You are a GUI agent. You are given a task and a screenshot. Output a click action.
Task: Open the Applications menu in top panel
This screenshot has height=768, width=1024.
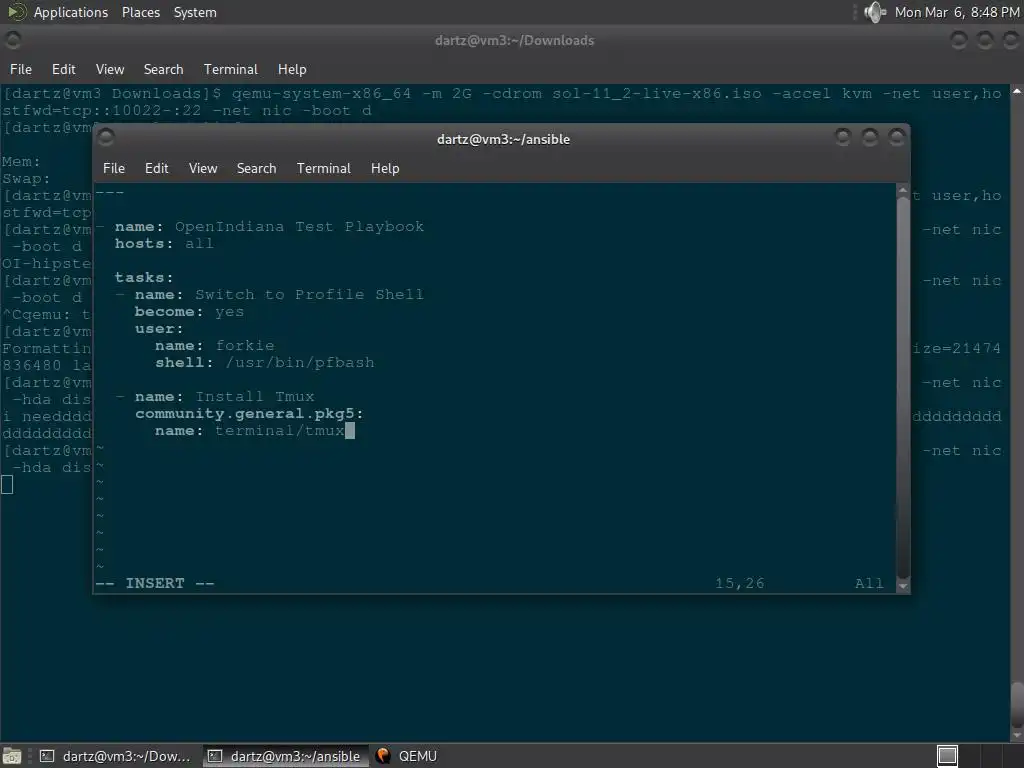[71, 12]
